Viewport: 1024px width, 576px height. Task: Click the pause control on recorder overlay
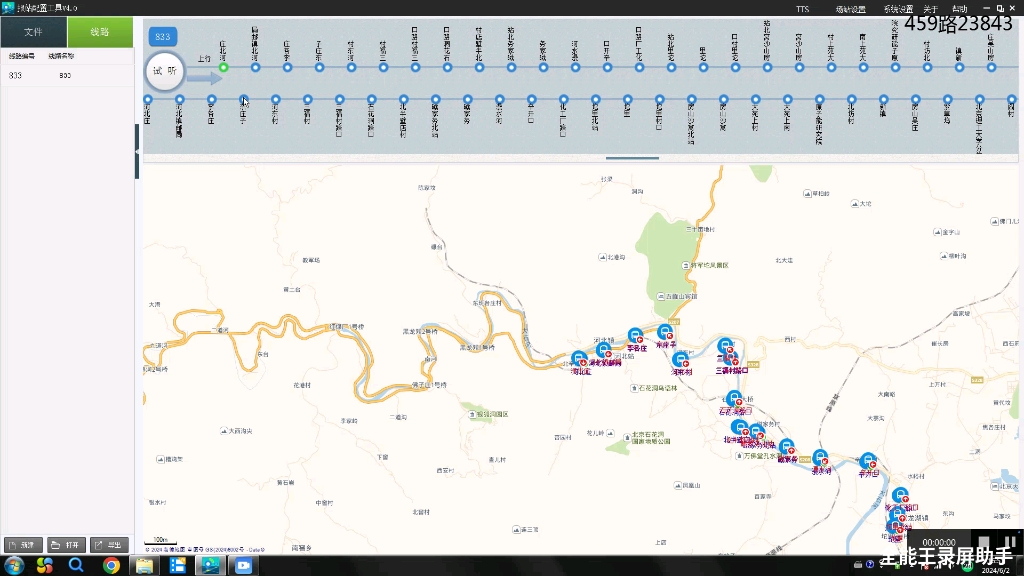(x=1010, y=542)
